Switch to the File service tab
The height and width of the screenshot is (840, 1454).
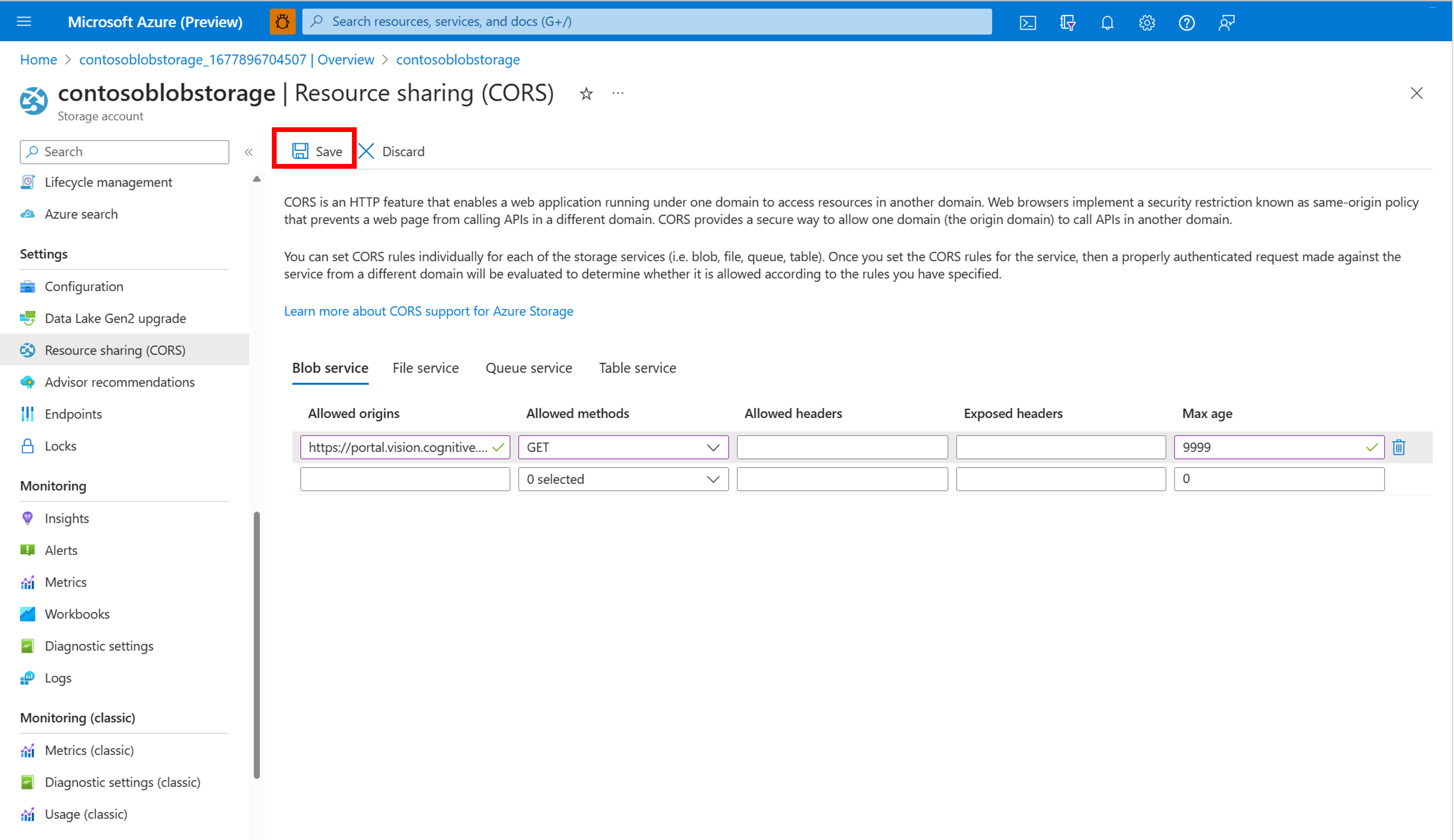[x=425, y=368]
